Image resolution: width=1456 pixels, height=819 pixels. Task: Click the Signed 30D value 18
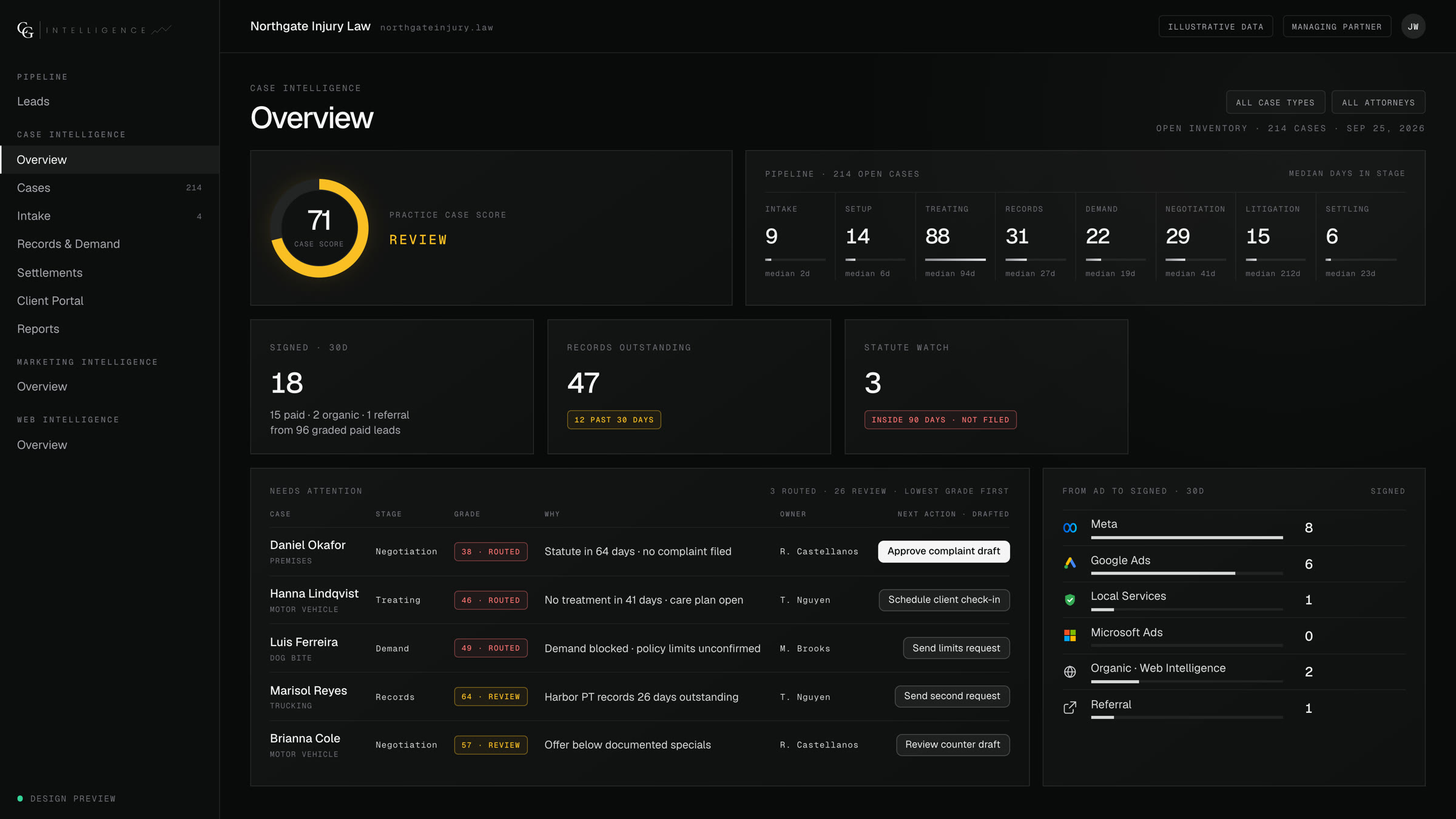[286, 383]
